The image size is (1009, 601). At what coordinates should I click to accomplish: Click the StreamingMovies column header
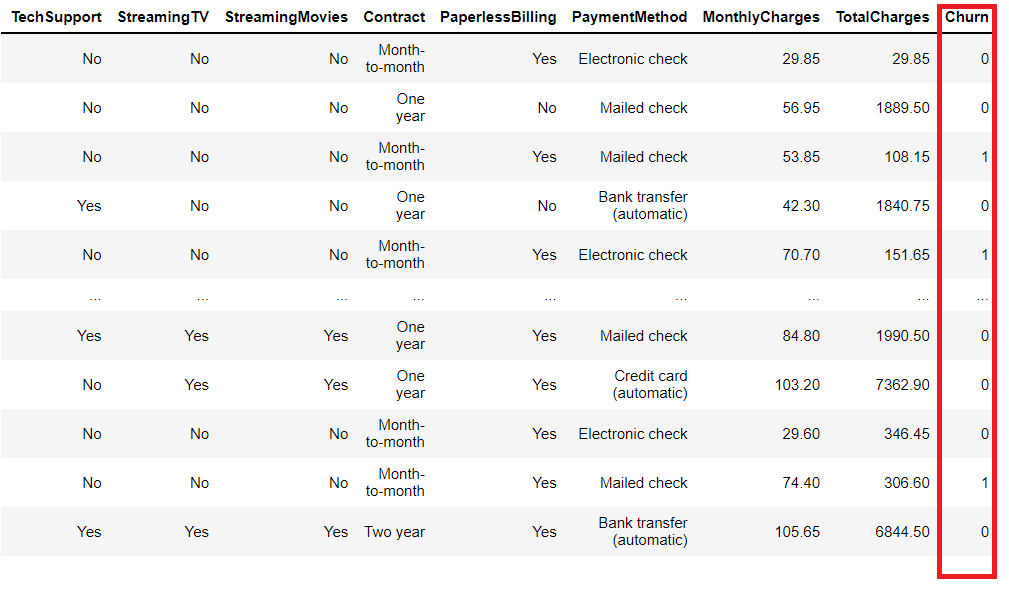[x=286, y=17]
